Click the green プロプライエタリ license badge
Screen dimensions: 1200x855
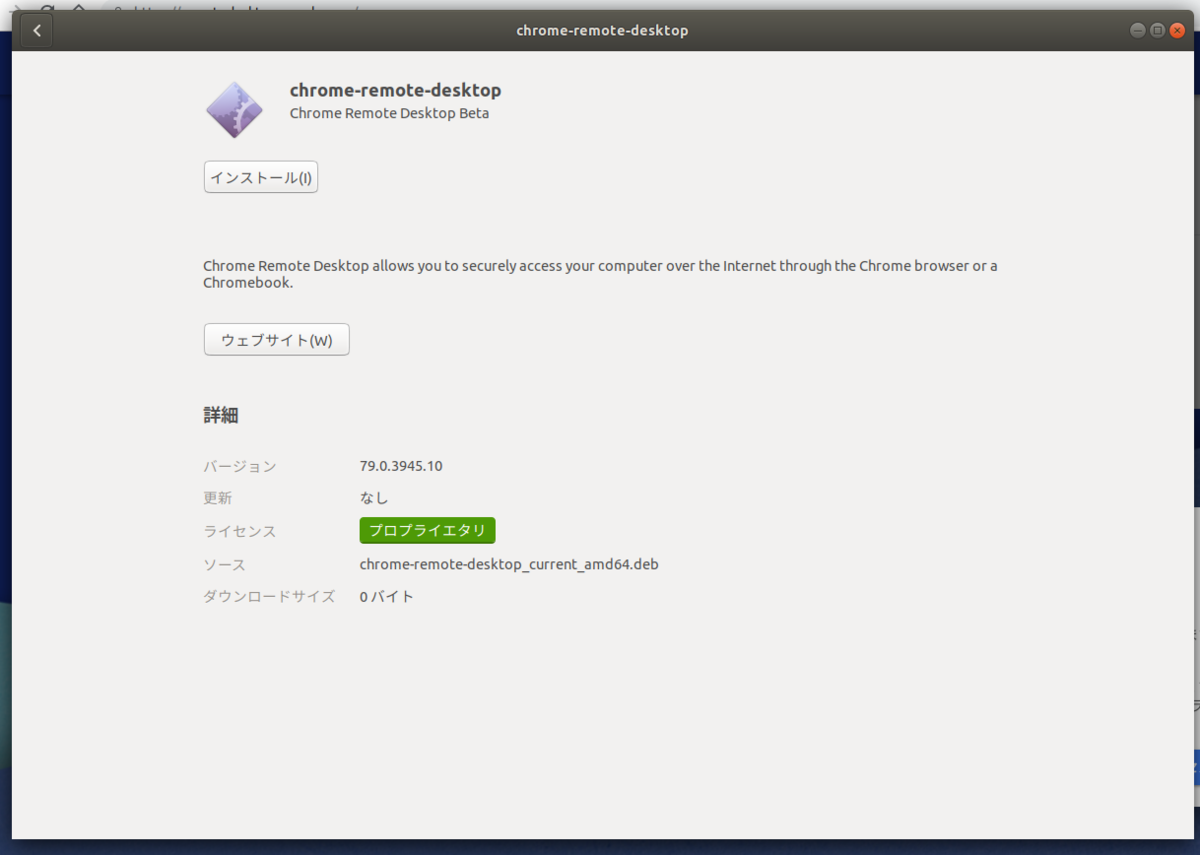point(428,530)
